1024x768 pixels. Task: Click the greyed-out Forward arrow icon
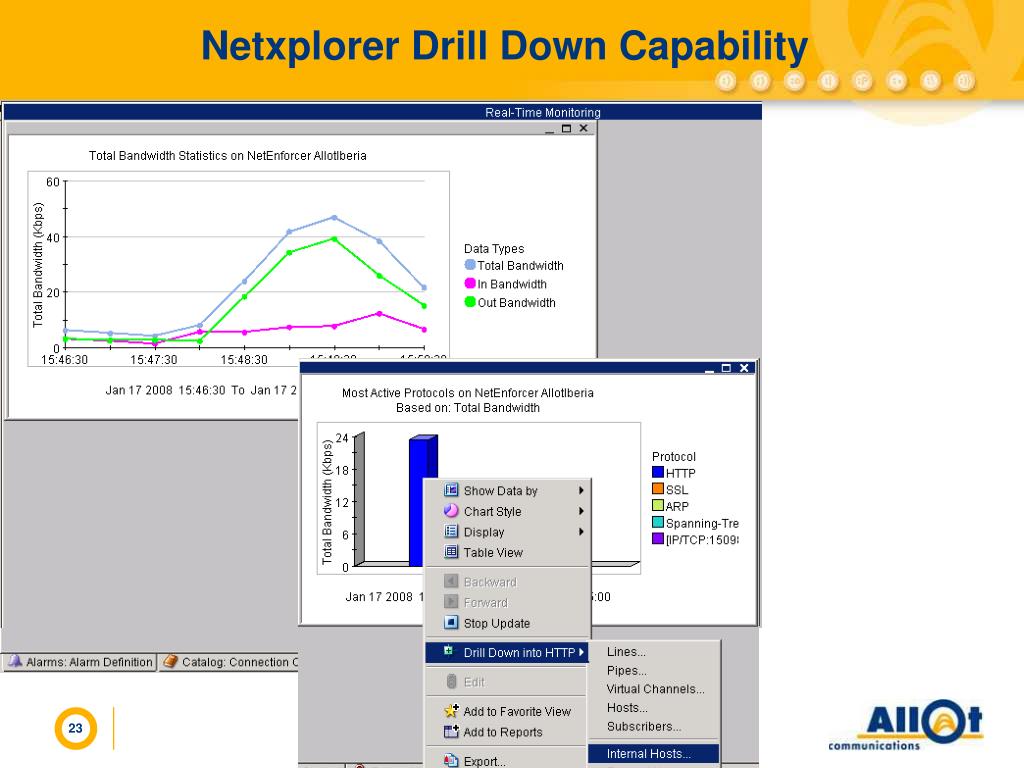click(x=451, y=601)
